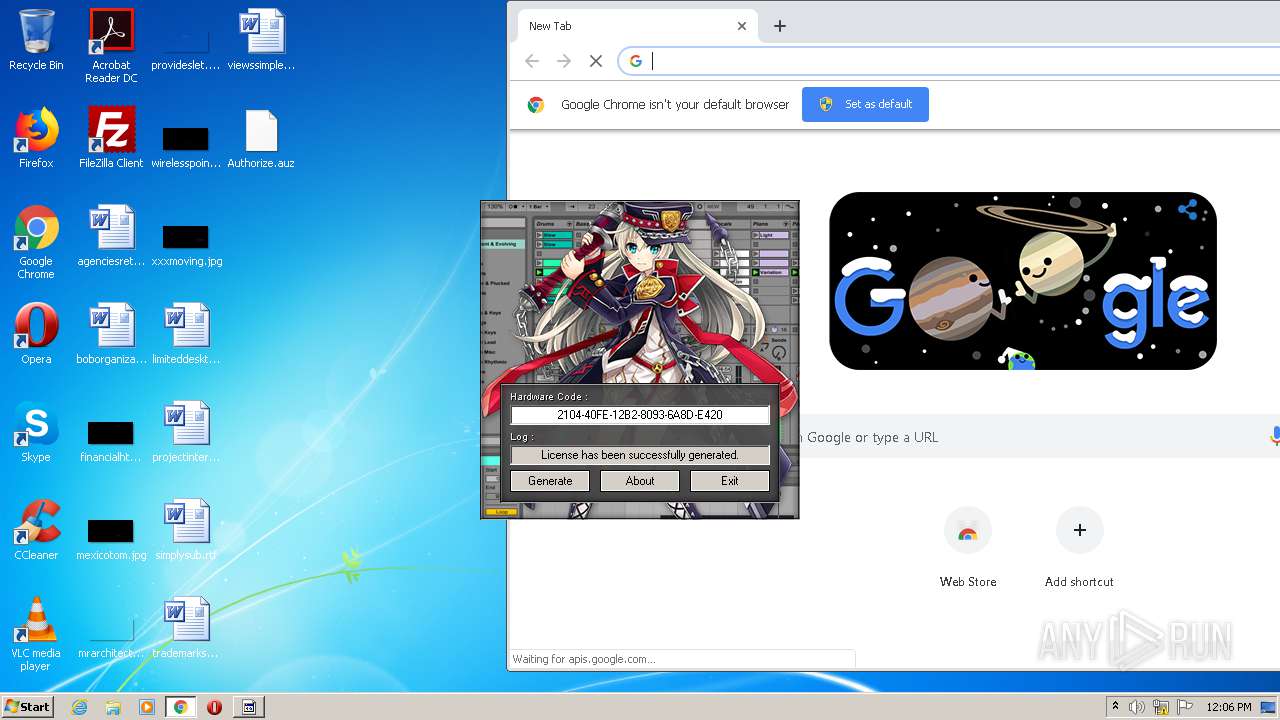Screen dimensions: 1280x720
Task: Click the Hardware Code input field
Action: (640, 415)
